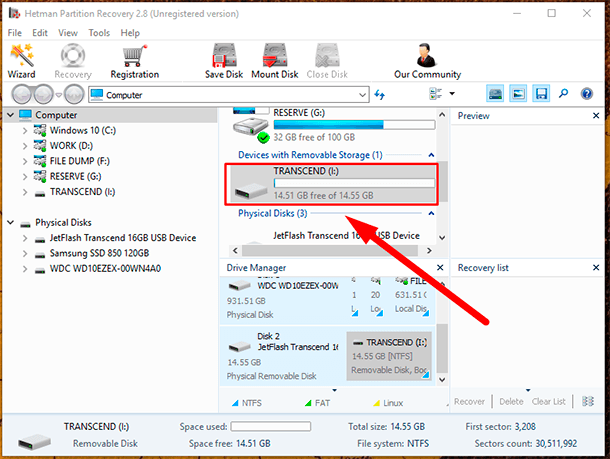The width and height of the screenshot is (610, 459).
Task: Go back with the navigation arrow
Action: pos(22,95)
